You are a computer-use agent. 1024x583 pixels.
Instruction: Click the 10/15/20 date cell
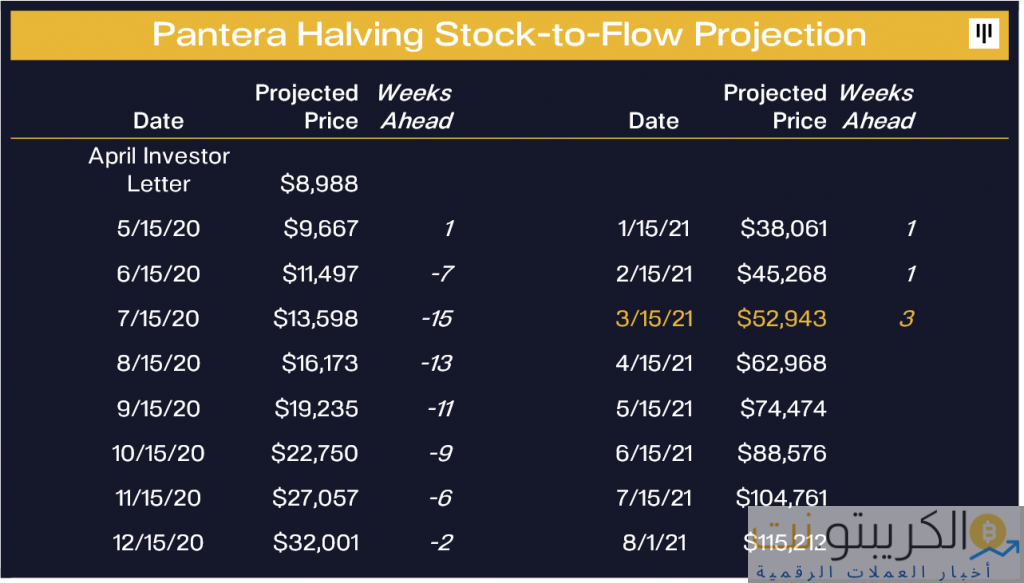tap(159, 453)
